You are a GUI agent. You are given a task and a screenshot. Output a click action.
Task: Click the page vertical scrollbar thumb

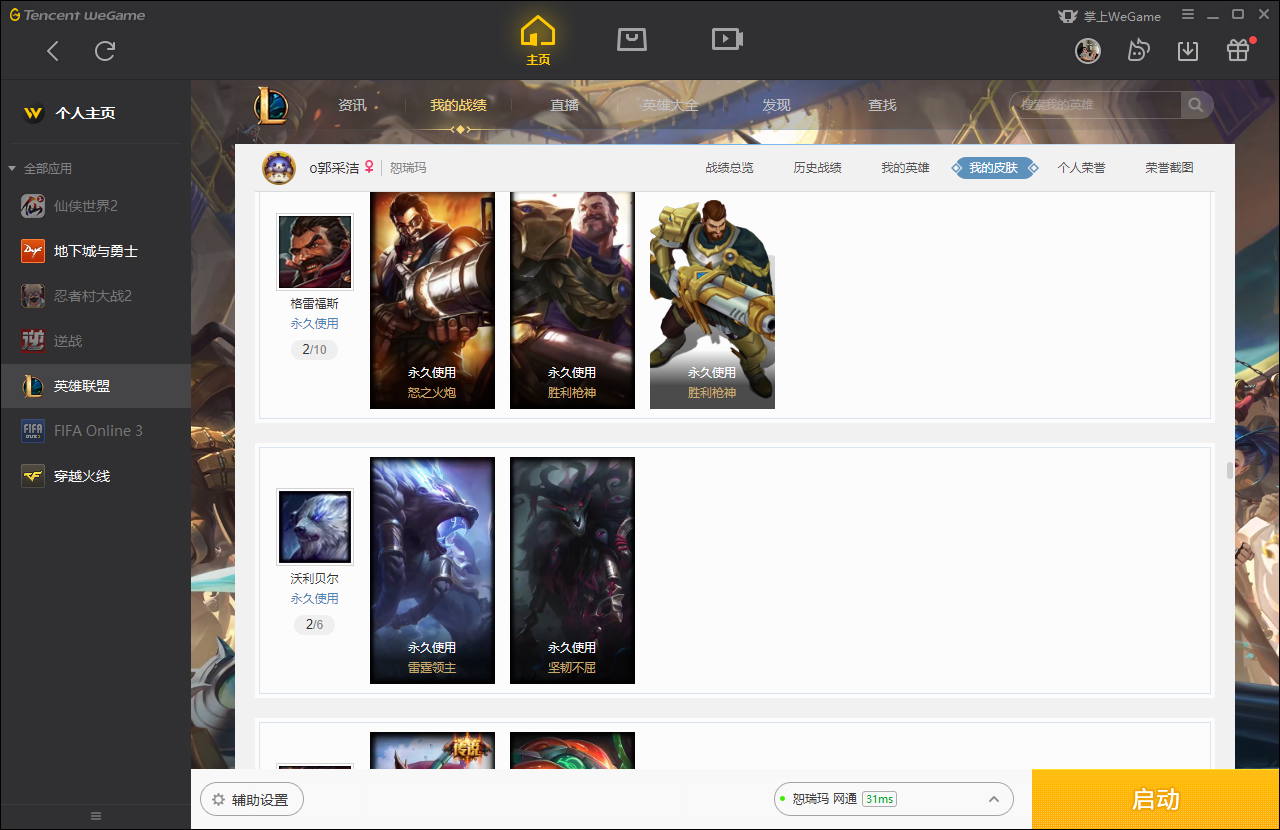pyautogui.click(x=1230, y=471)
